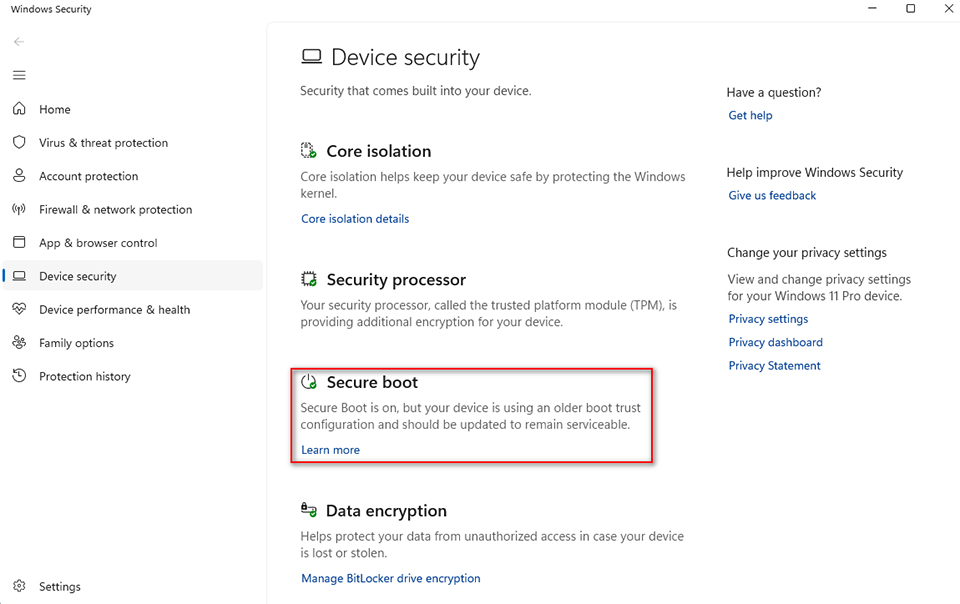Open Firewall & network protection

point(133,209)
